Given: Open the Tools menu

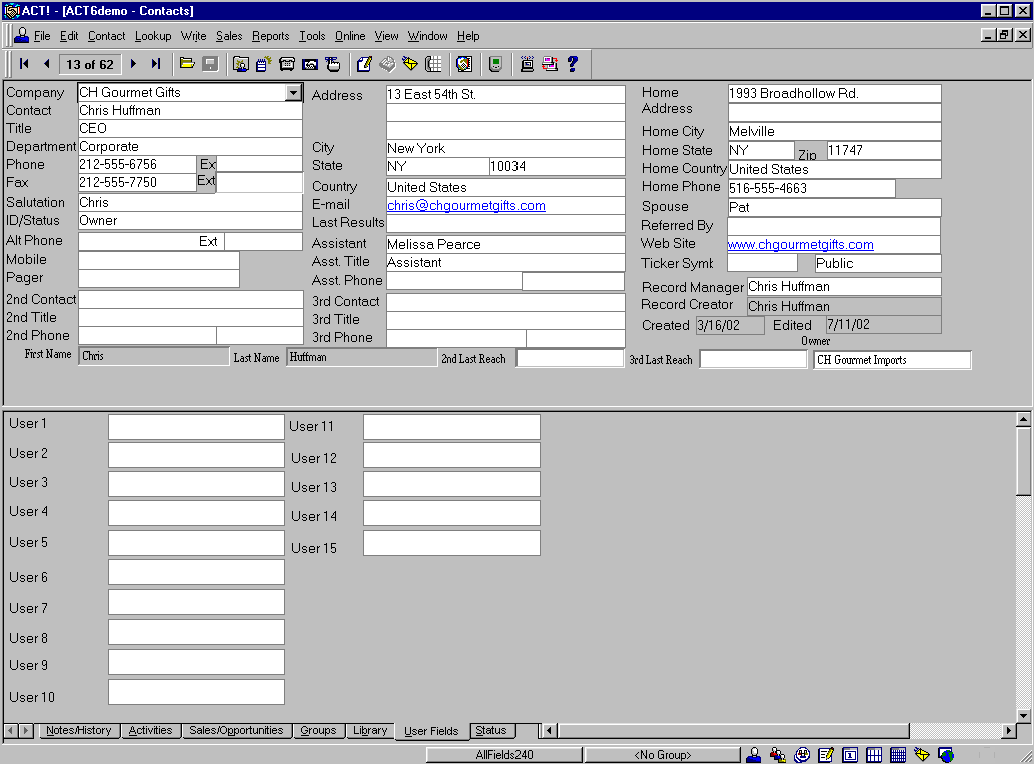Looking at the screenshot, I should click(312, 36).
